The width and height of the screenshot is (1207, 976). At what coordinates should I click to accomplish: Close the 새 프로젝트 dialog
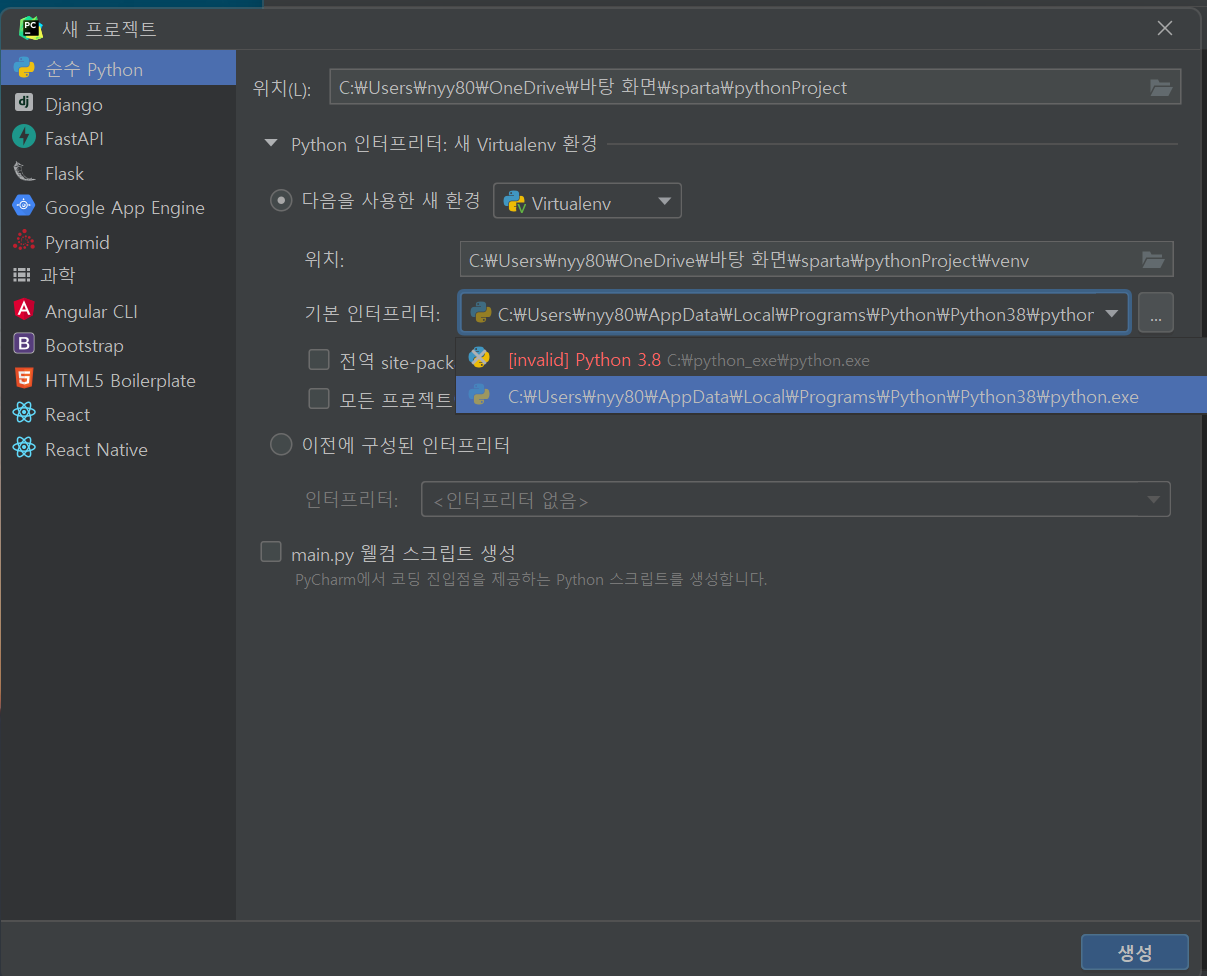(1164, 28)
